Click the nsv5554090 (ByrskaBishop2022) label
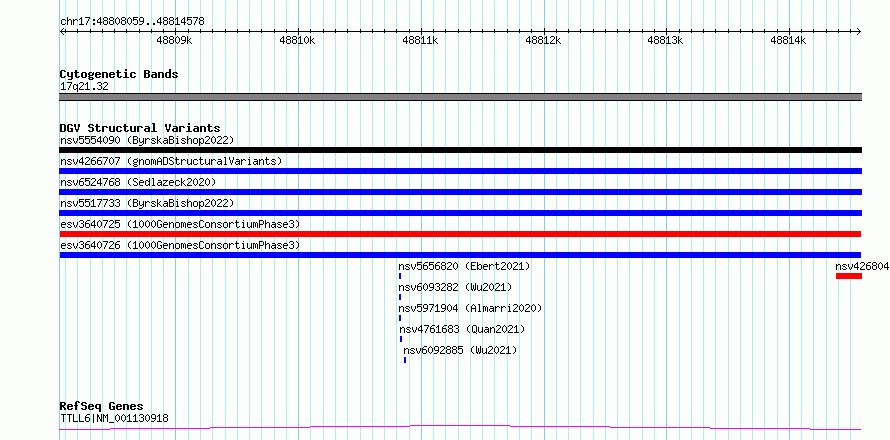Image resolution: width=890 pixels, height=440 pixels. [x=146, y=140]
